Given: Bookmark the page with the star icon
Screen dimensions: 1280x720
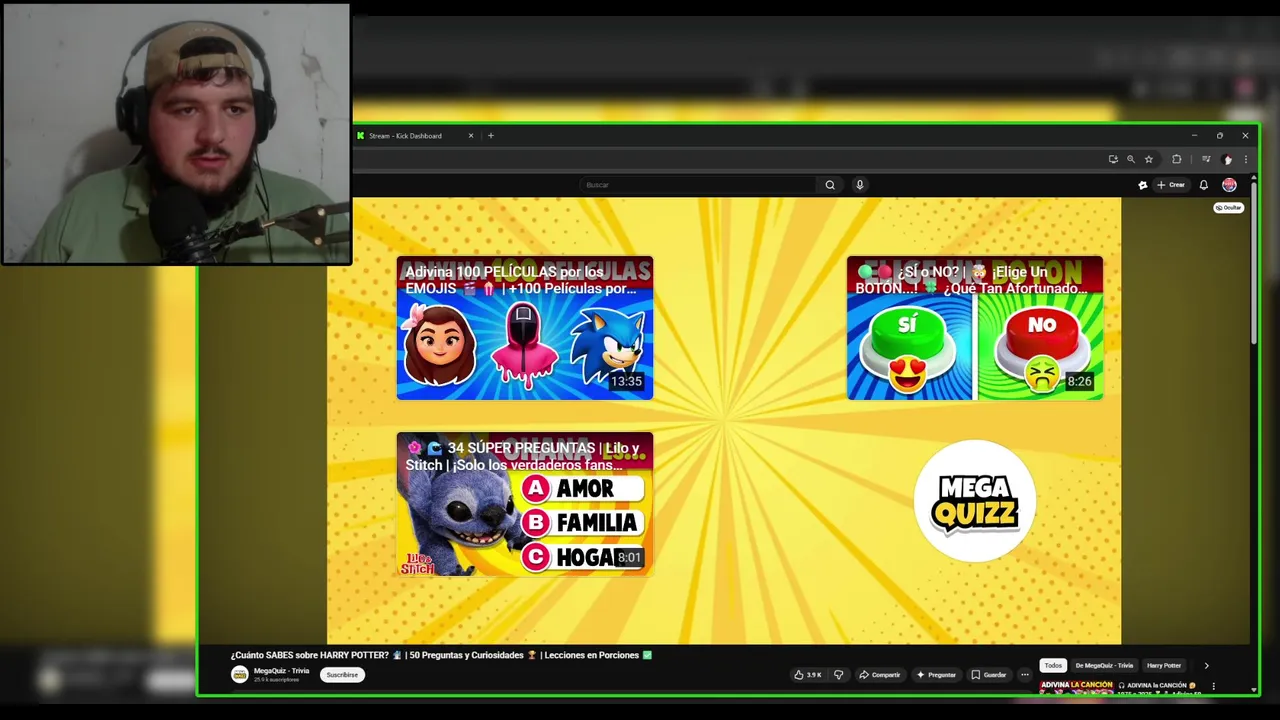Looking at the screenshot, I should point(1149,159).
